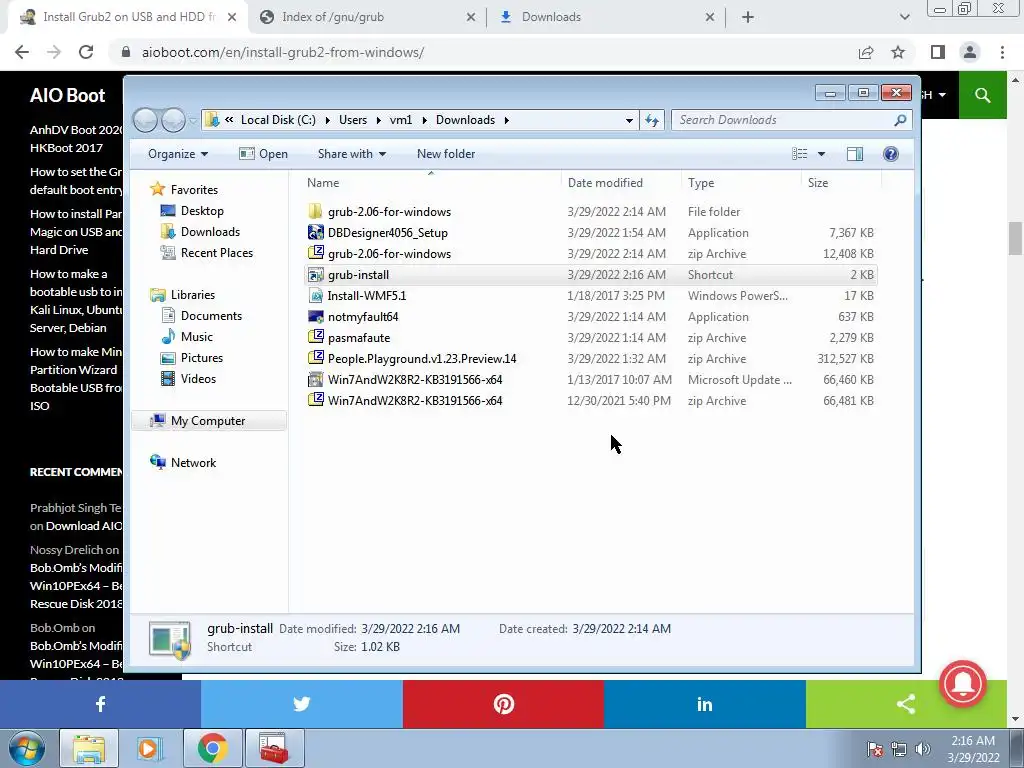Image resolution: width=1024 pixels, height=768 pixels.
Task: Sort by Size column header
Action: click(840, 183)
